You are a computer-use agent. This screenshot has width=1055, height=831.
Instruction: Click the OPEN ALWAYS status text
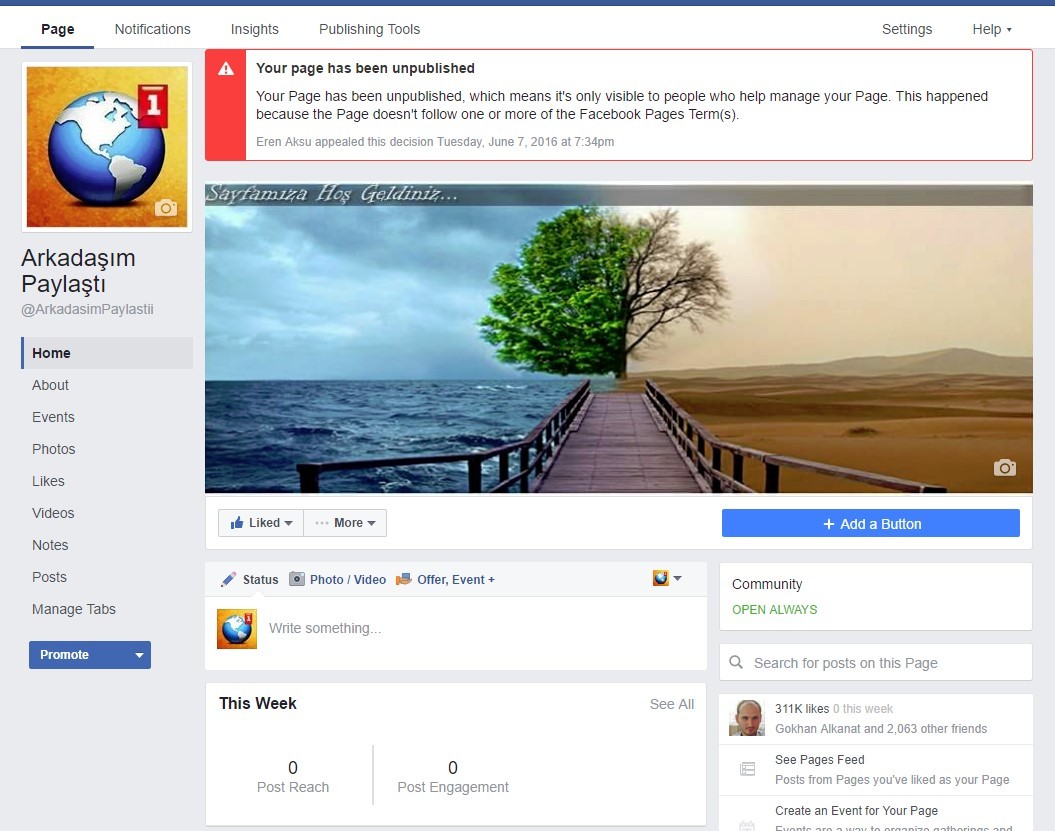(x=774, y=610)
